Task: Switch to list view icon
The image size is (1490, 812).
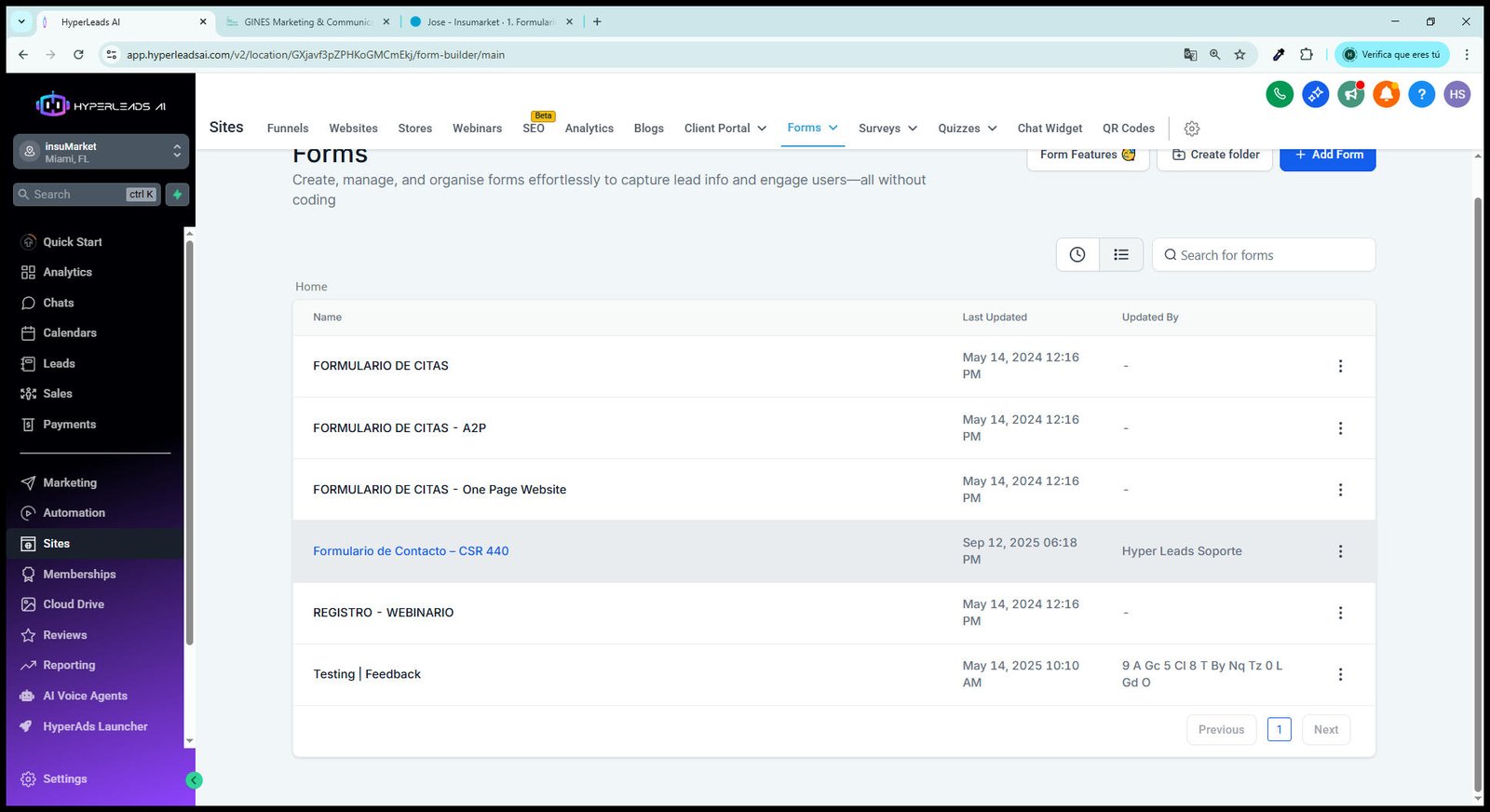Action: 1121,254
